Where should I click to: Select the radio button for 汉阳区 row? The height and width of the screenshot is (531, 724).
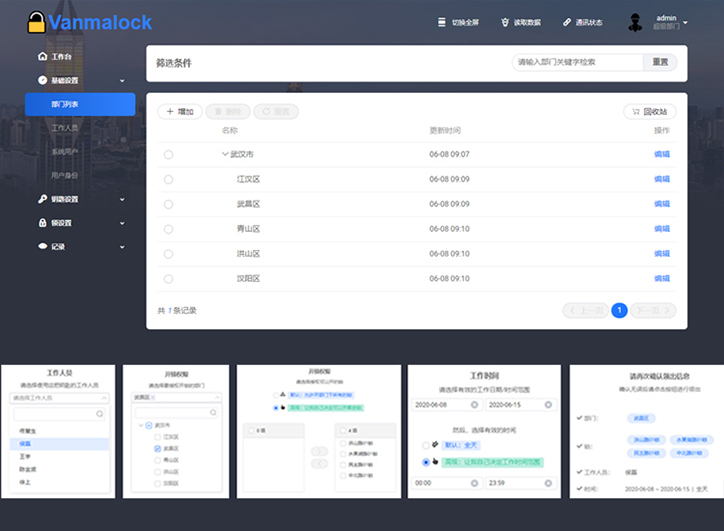click(168, 279)
